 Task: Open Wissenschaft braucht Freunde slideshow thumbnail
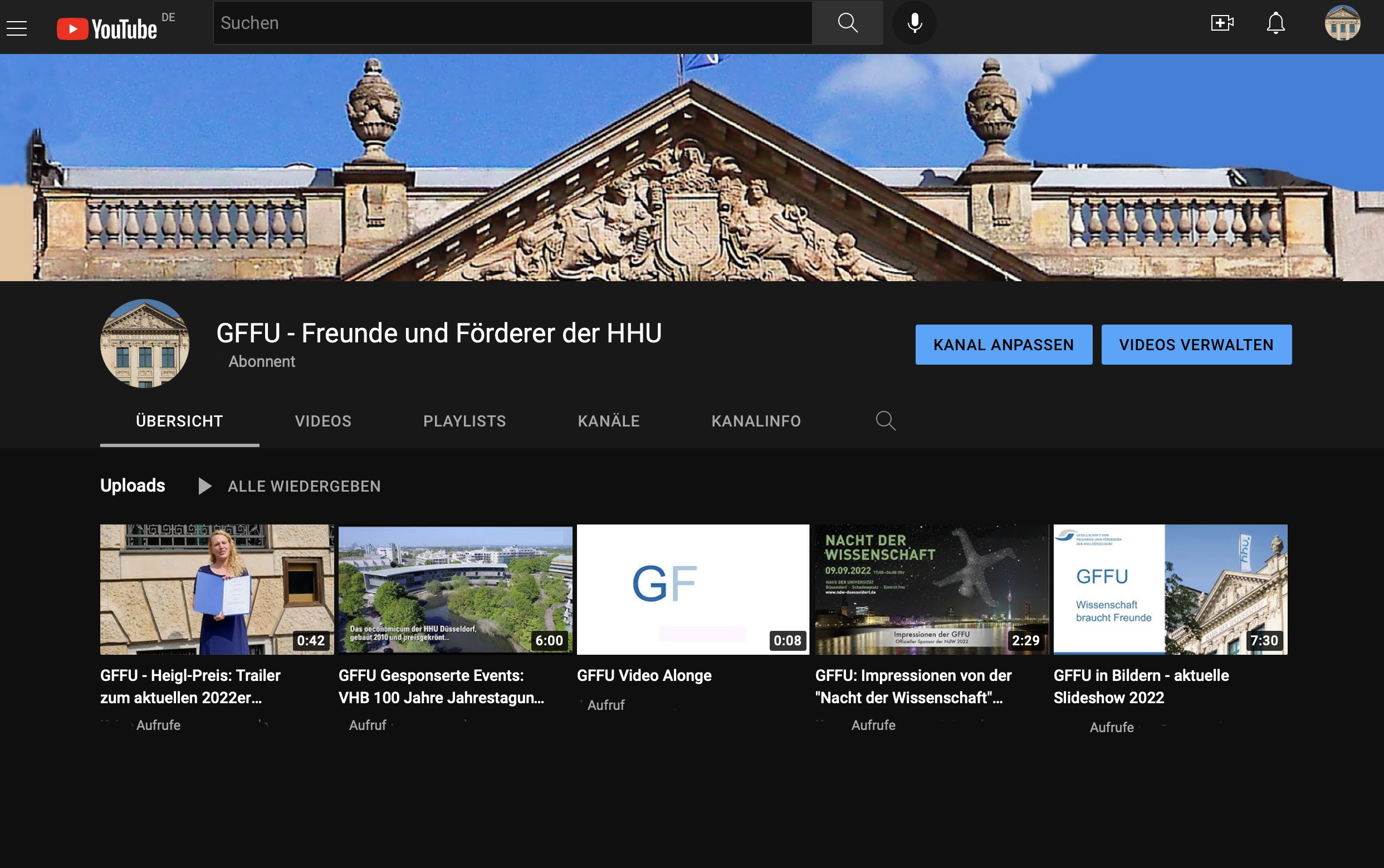click(1170, 589)
